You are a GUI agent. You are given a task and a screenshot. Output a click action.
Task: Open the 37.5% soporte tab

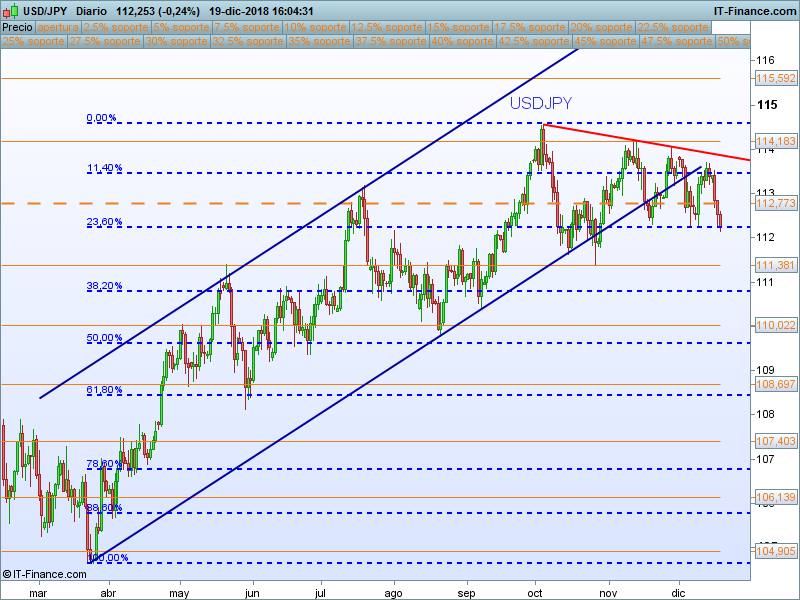coord(391,41)
